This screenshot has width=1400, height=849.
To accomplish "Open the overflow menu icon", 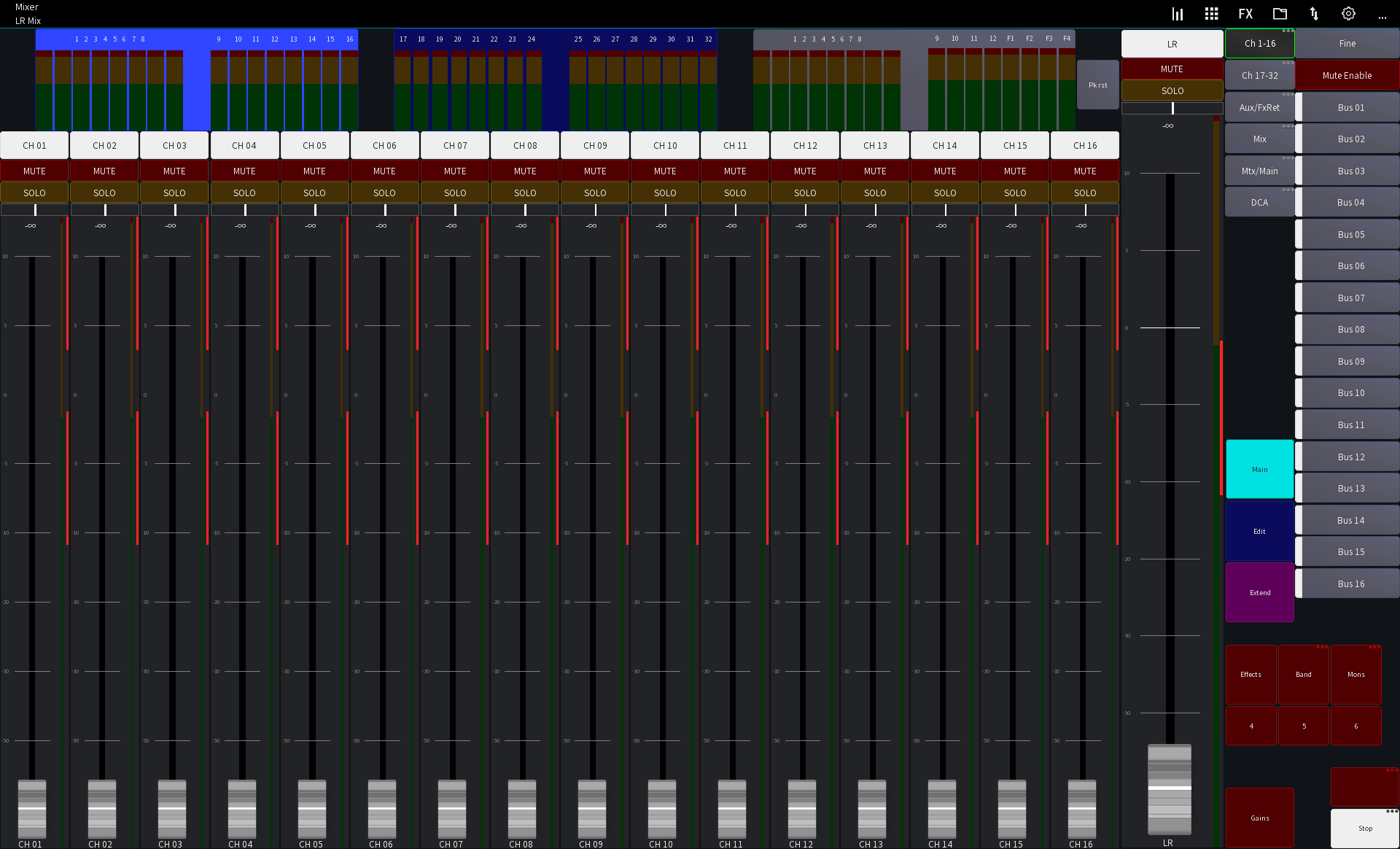I will [x=1382, y=18].
